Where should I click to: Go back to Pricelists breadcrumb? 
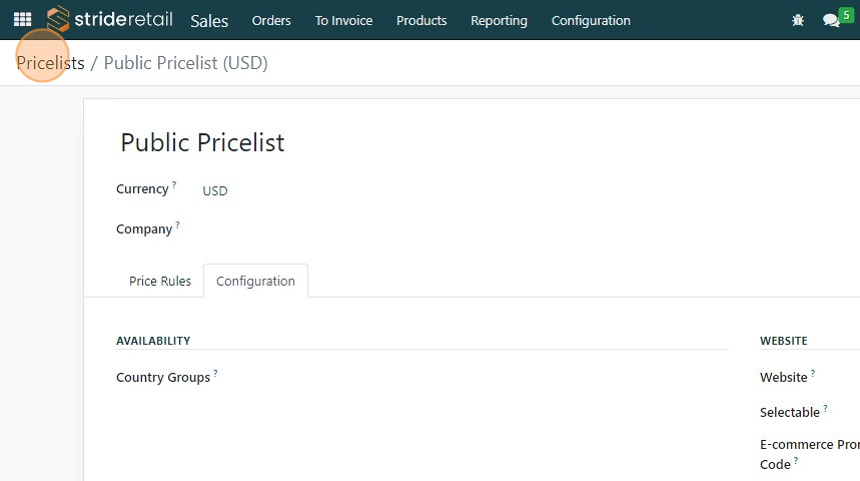(x=50, y=63)
